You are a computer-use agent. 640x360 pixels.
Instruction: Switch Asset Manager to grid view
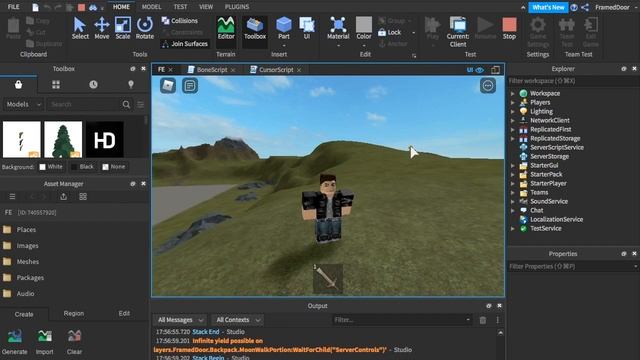(x=83, y=197)
